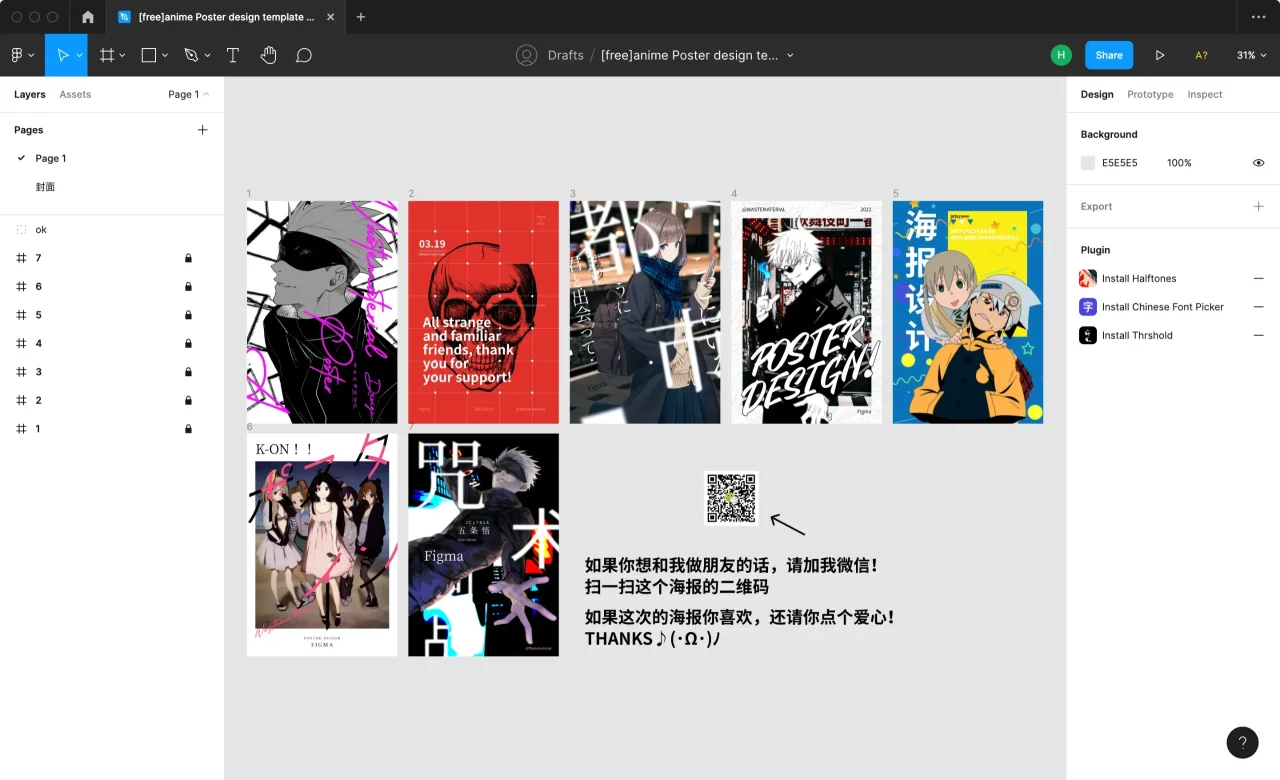Remove the Install Thrshold plugin entry
The height and width of the screenshot is (780, 1280).
[1258, 335]
